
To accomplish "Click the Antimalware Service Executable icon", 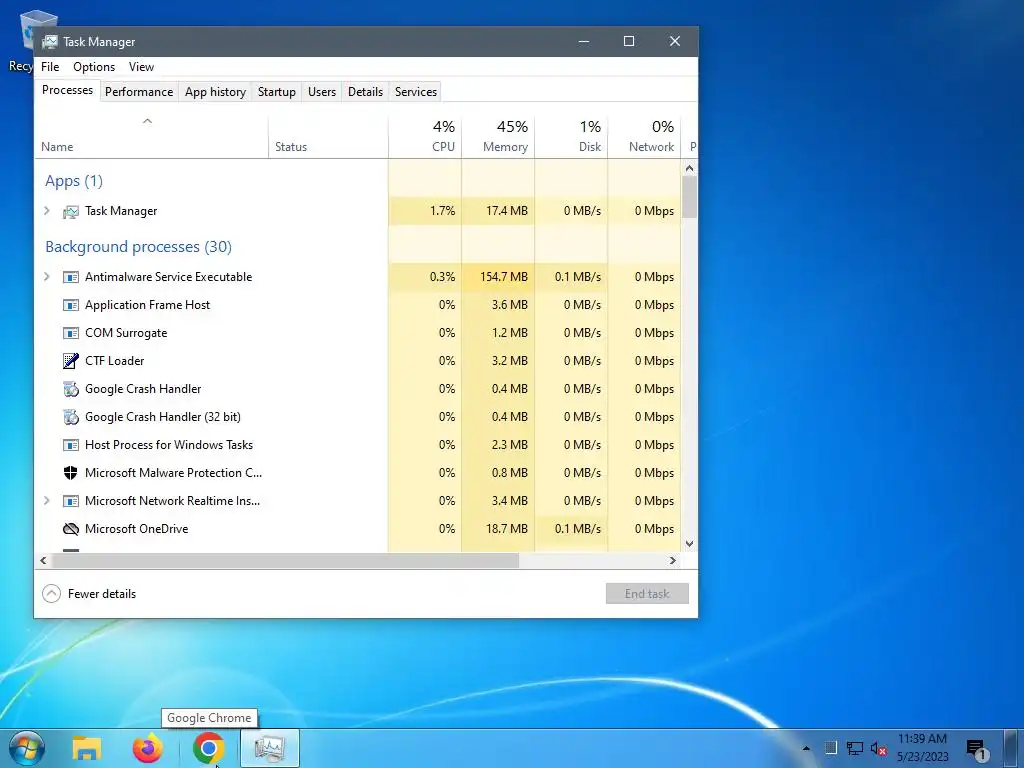I will coord(71,277).
